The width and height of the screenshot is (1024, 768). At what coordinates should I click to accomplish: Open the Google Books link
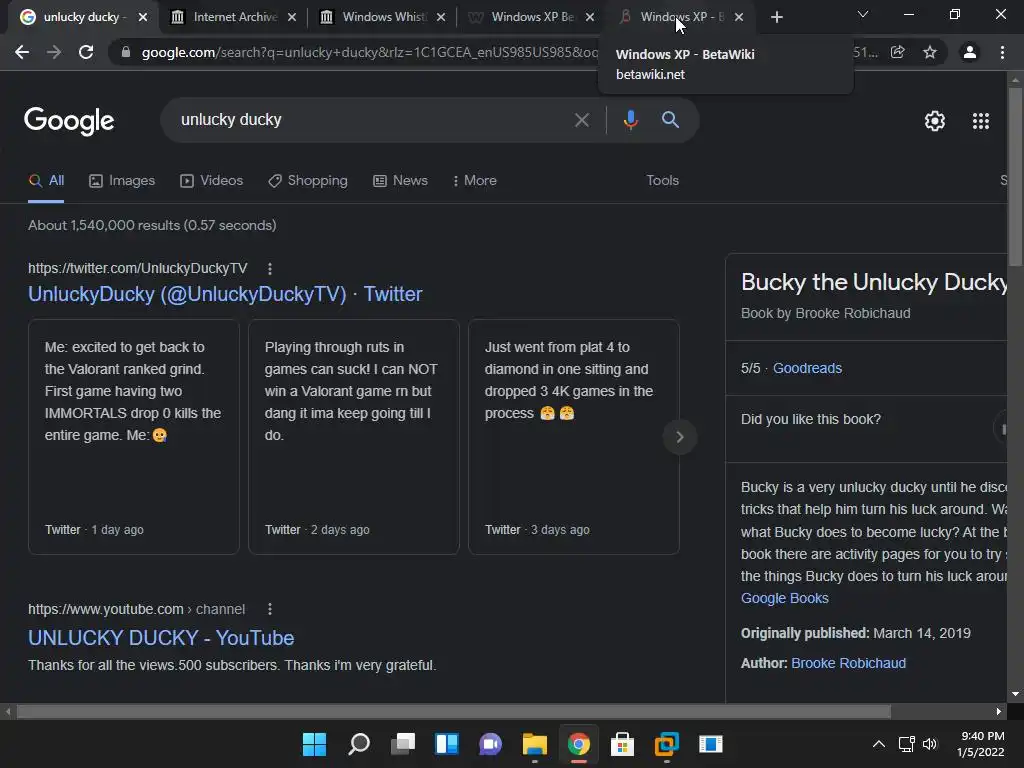pyautogui.click(x=784, y=598)
